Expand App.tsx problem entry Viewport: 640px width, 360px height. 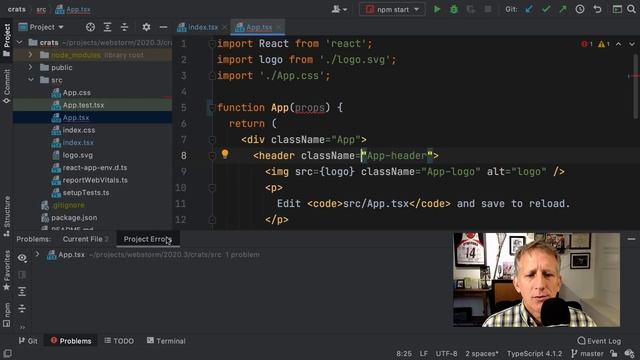click(38, 254)
